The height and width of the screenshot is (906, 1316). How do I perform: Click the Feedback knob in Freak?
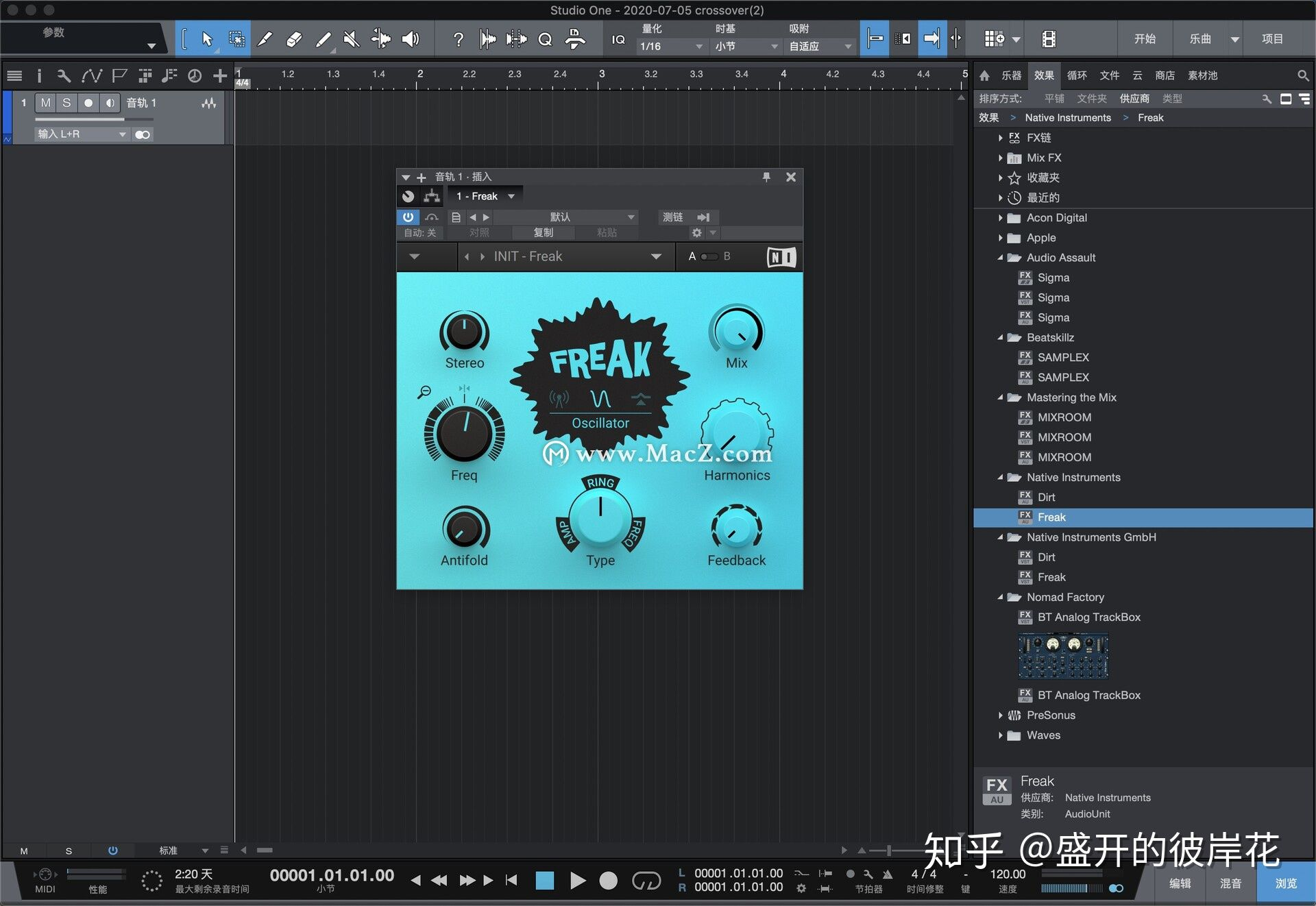pos(736,530)
